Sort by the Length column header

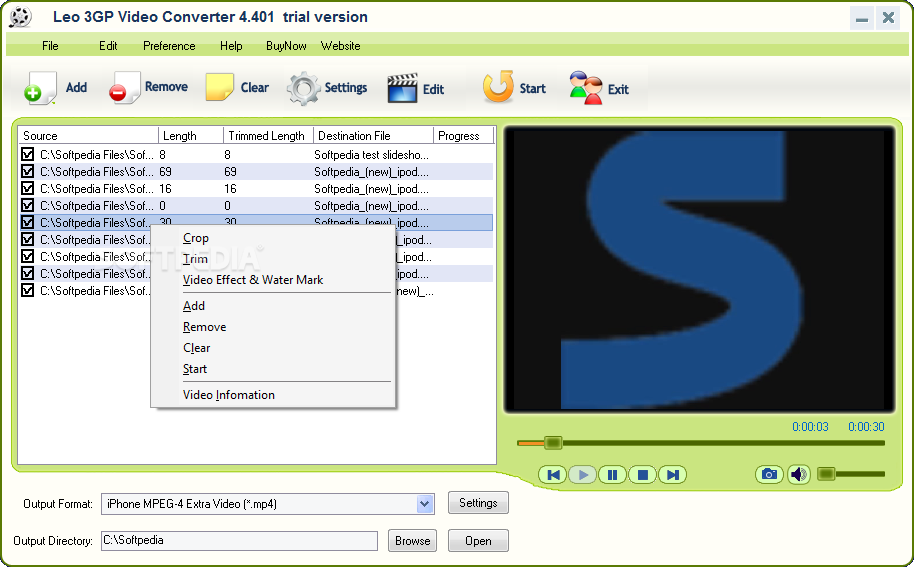[x=191, y=136]
